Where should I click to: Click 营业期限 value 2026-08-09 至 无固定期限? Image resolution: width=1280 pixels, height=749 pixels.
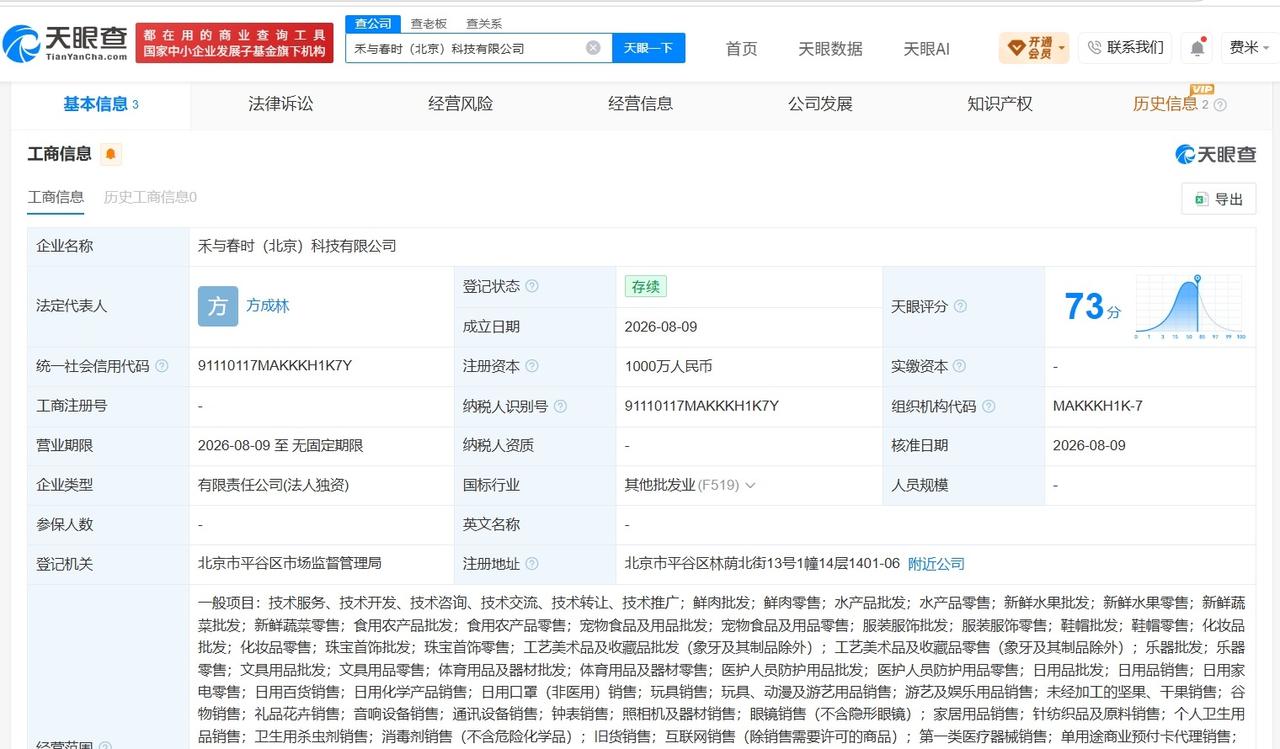tap(281, 445)
